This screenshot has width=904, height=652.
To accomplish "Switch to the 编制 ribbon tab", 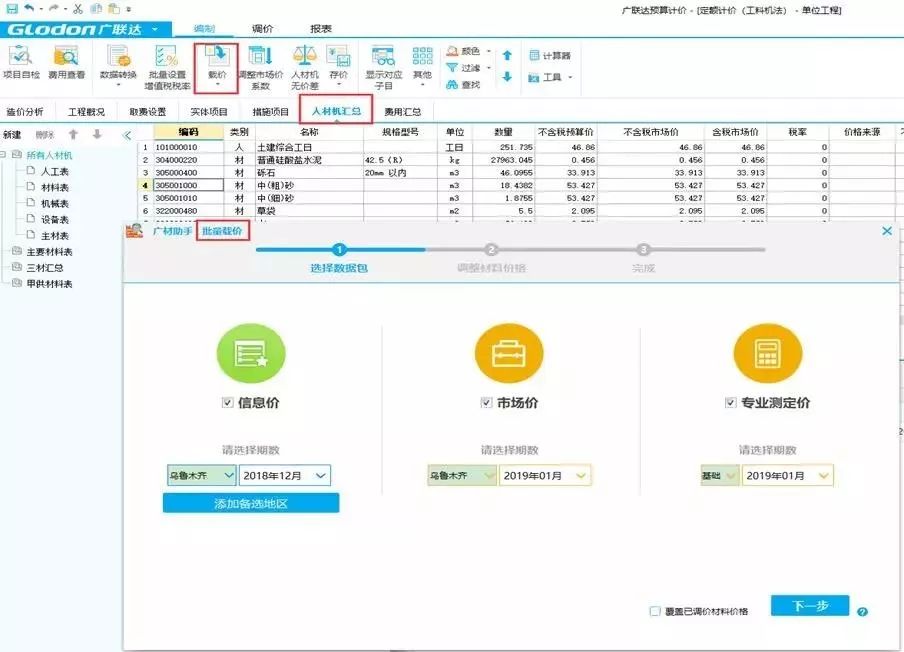I will coord(204,29).
